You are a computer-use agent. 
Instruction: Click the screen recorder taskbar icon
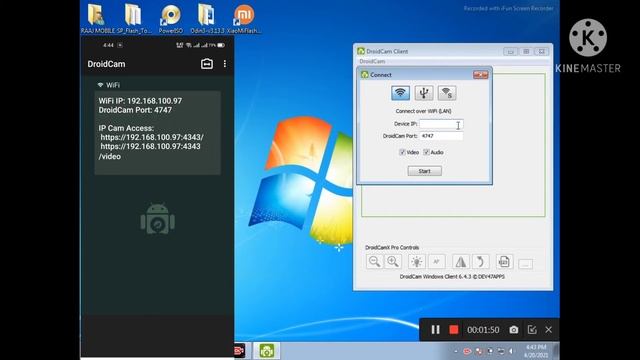[x=240, y=351]
